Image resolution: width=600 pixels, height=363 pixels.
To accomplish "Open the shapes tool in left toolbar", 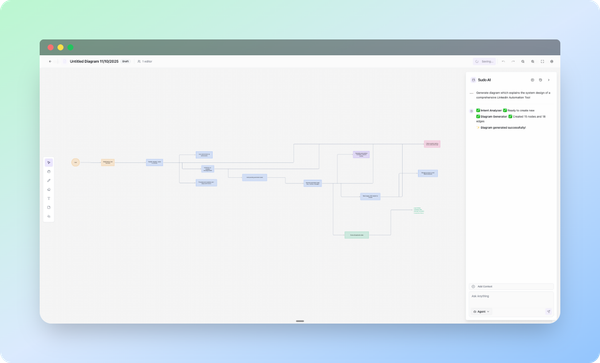I will click(x=49, y=208).
